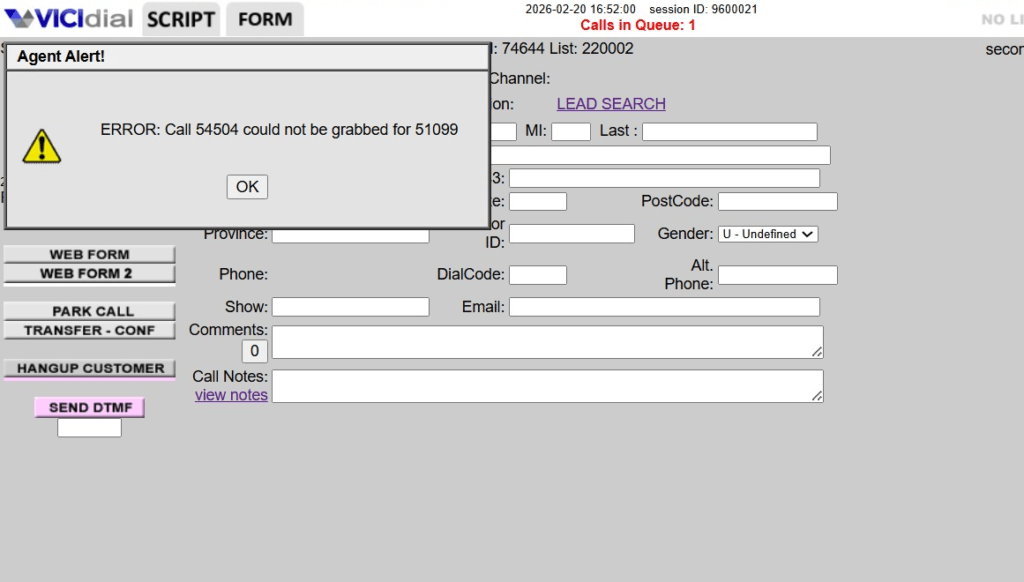Click the yellow warning triangle icon
The image size is (1024, 582).
[x=42, y=150]
